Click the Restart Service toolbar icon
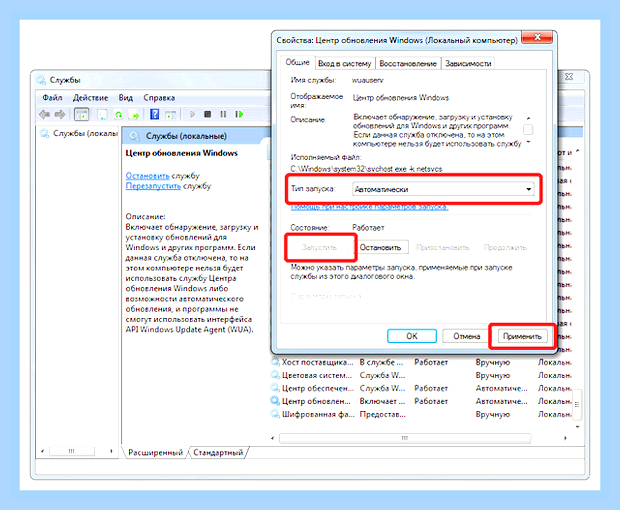 click(x=239, y=114)
